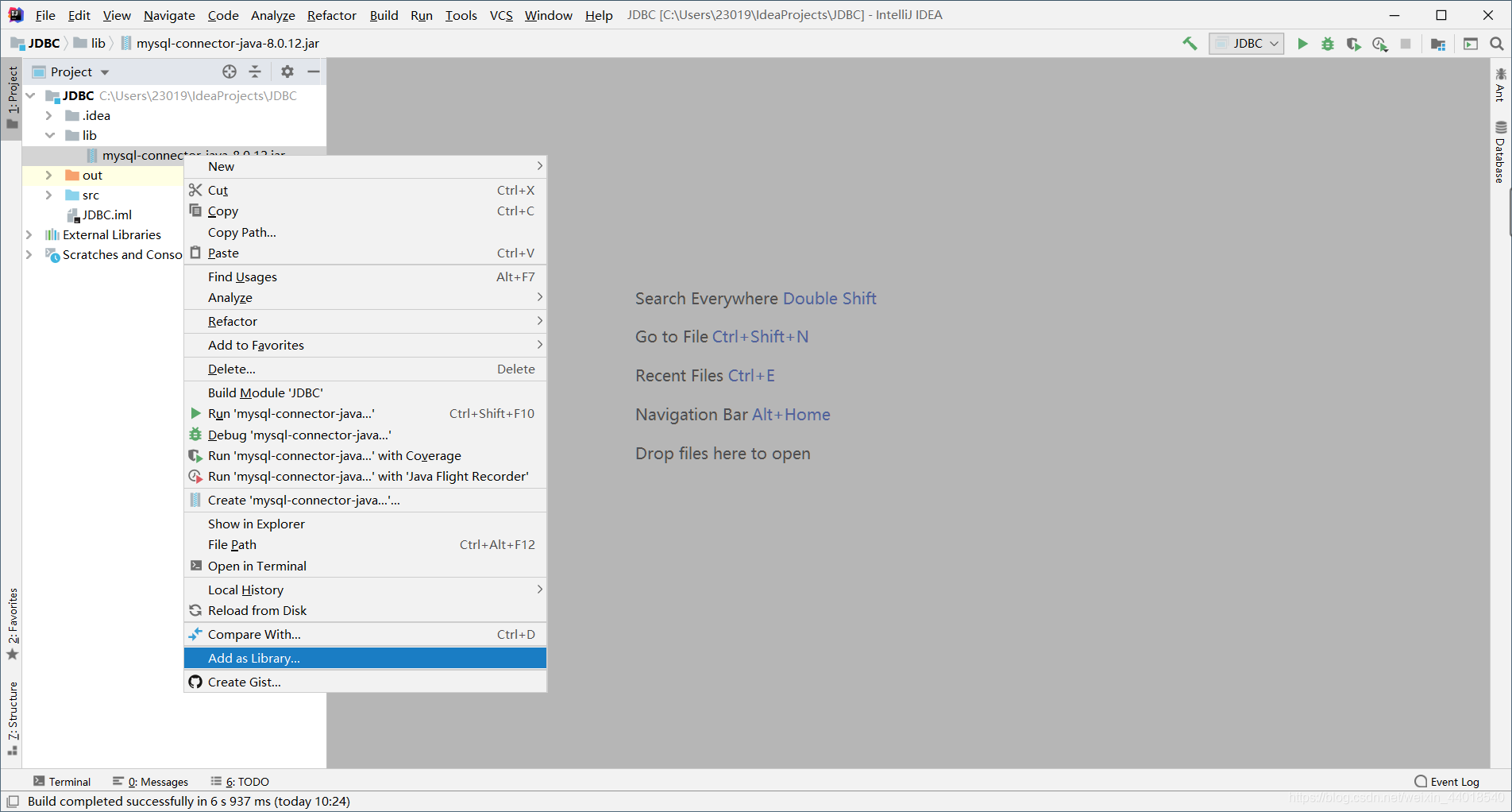1512x812 pixels.
Task: Expand the src folder
Action: pos(48,195)
